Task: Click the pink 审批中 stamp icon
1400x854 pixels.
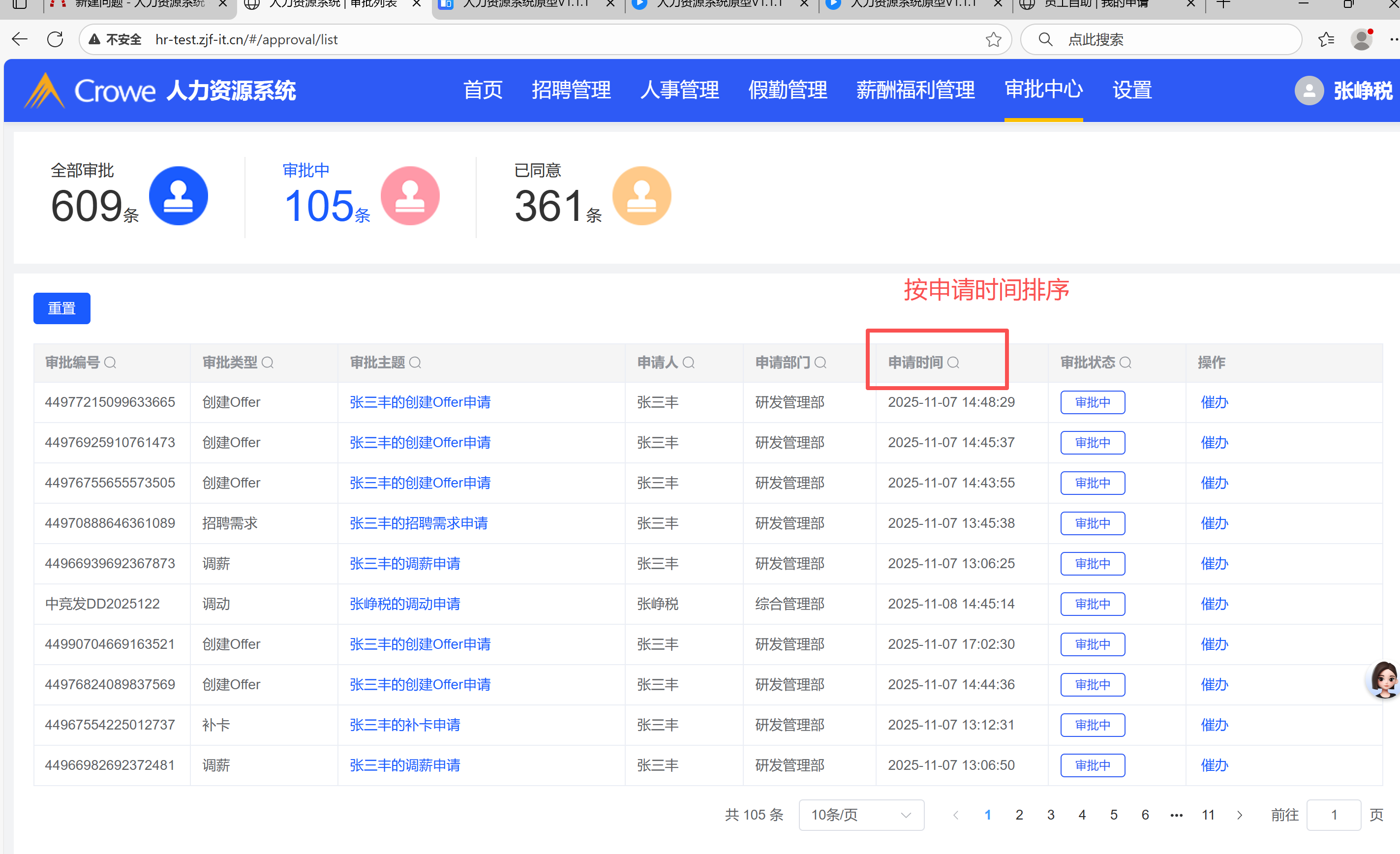Action: click(410, 196)
